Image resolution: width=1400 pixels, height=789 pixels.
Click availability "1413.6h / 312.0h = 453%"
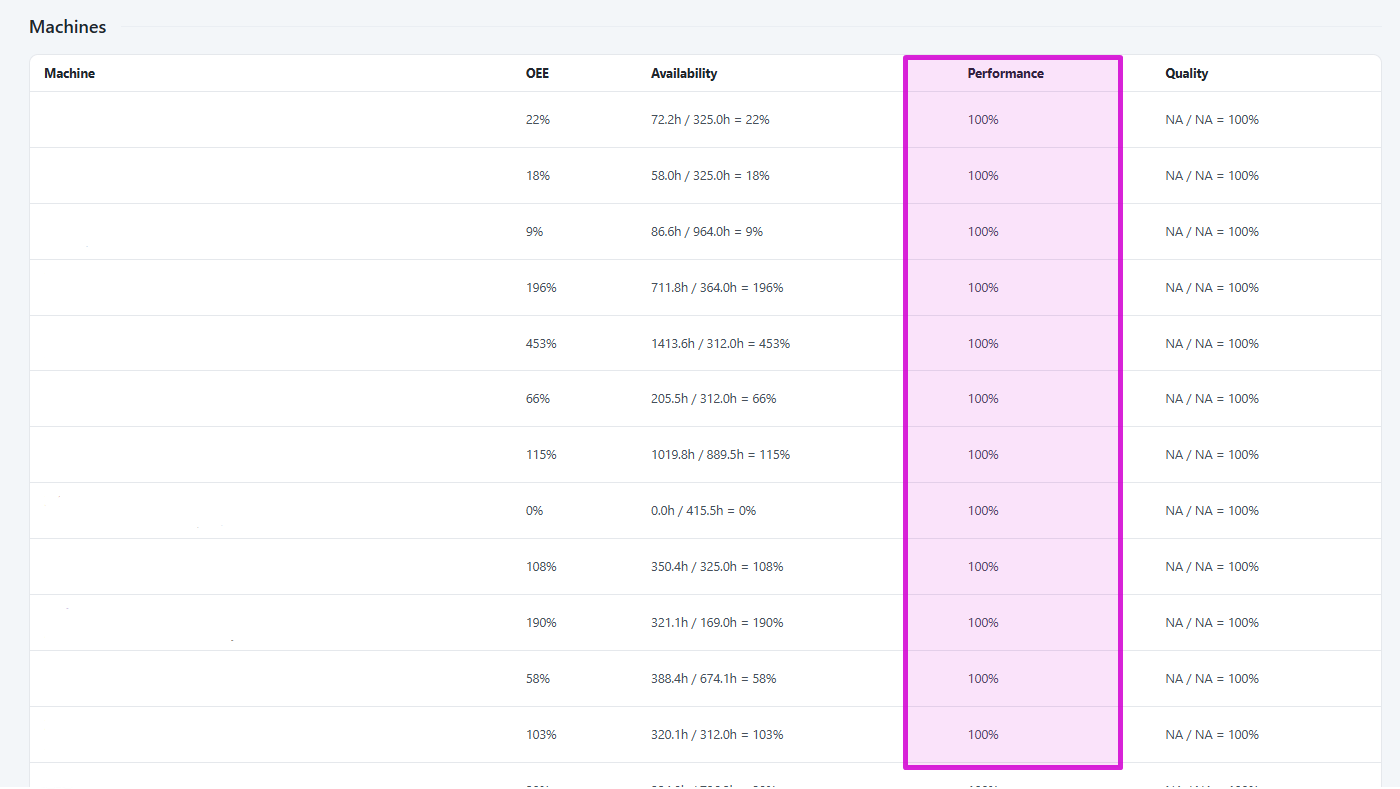[x=720, y=343]
